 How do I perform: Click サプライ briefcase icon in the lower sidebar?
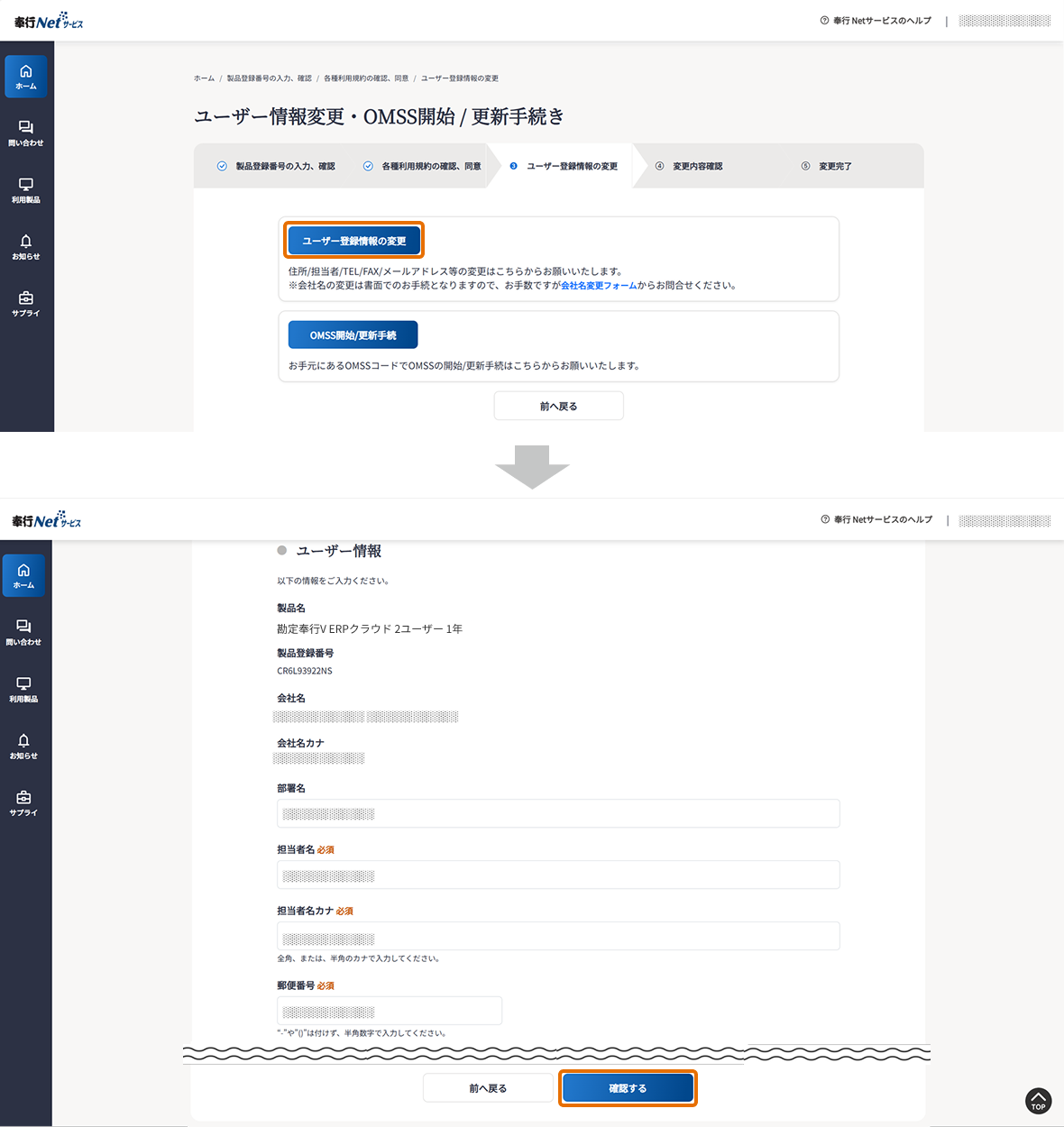23,802
